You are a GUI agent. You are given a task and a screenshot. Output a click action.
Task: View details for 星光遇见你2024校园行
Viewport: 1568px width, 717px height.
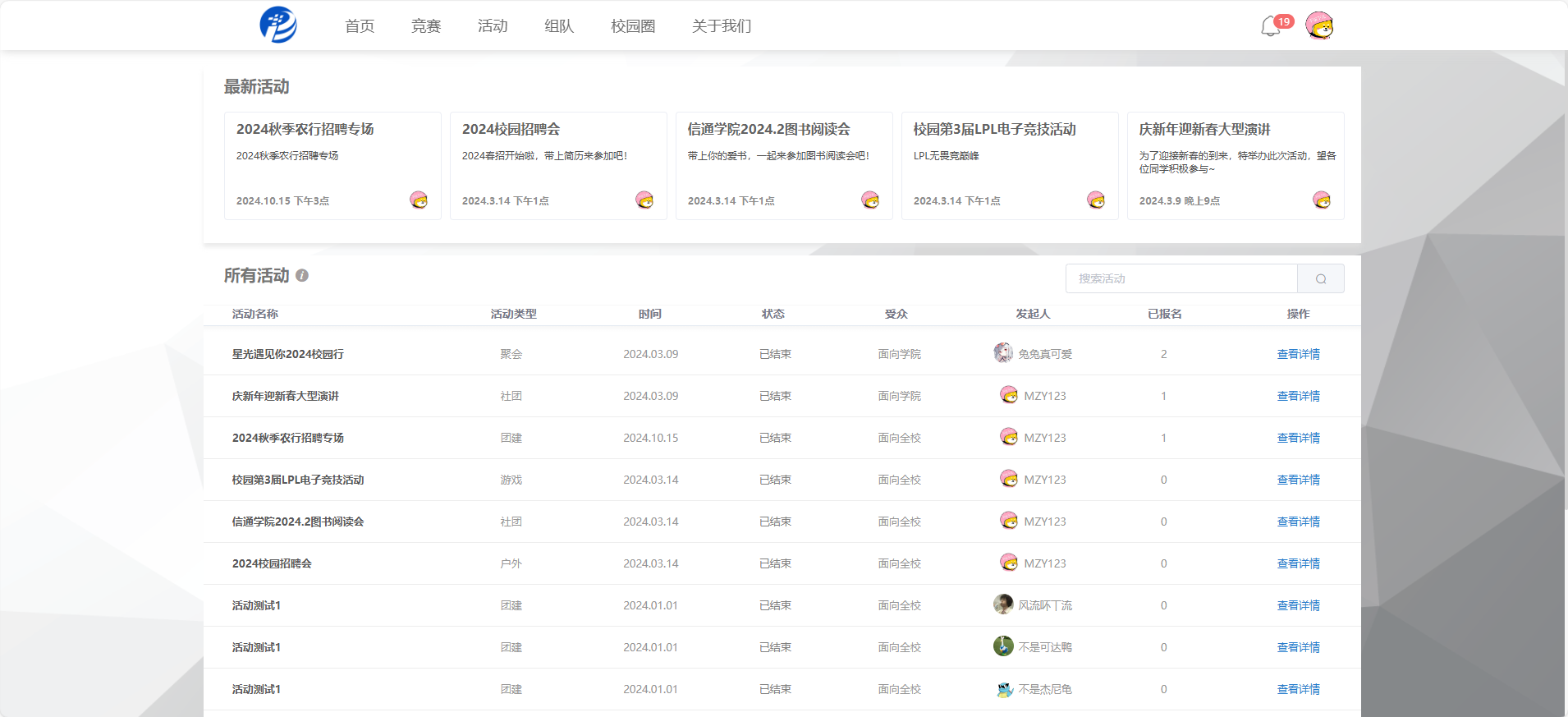[x=1298, y=354]
